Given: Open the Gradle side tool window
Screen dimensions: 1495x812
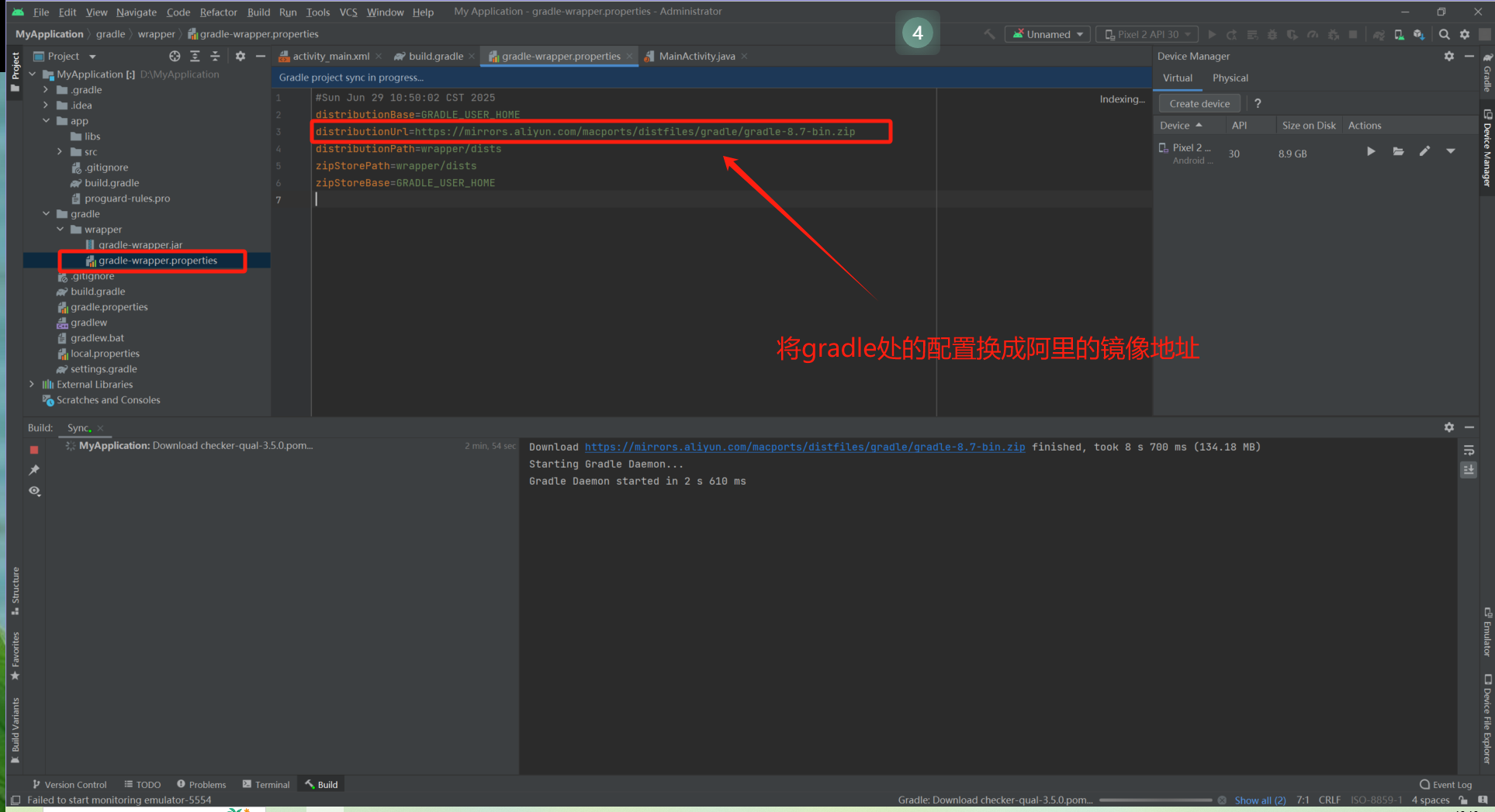Looking at the screenshot, I should 1487,71.
